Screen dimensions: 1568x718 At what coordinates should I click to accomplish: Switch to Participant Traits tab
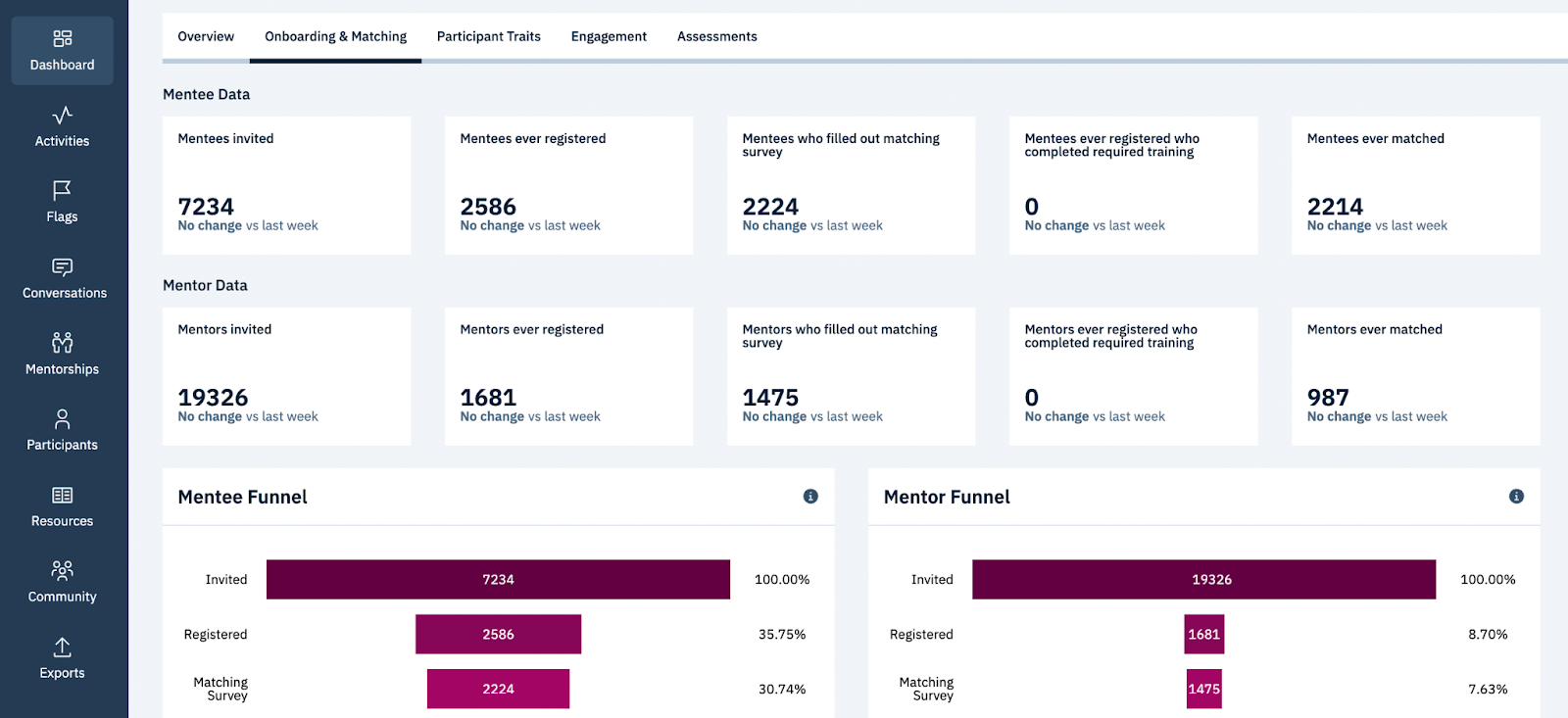click(488, 37)
